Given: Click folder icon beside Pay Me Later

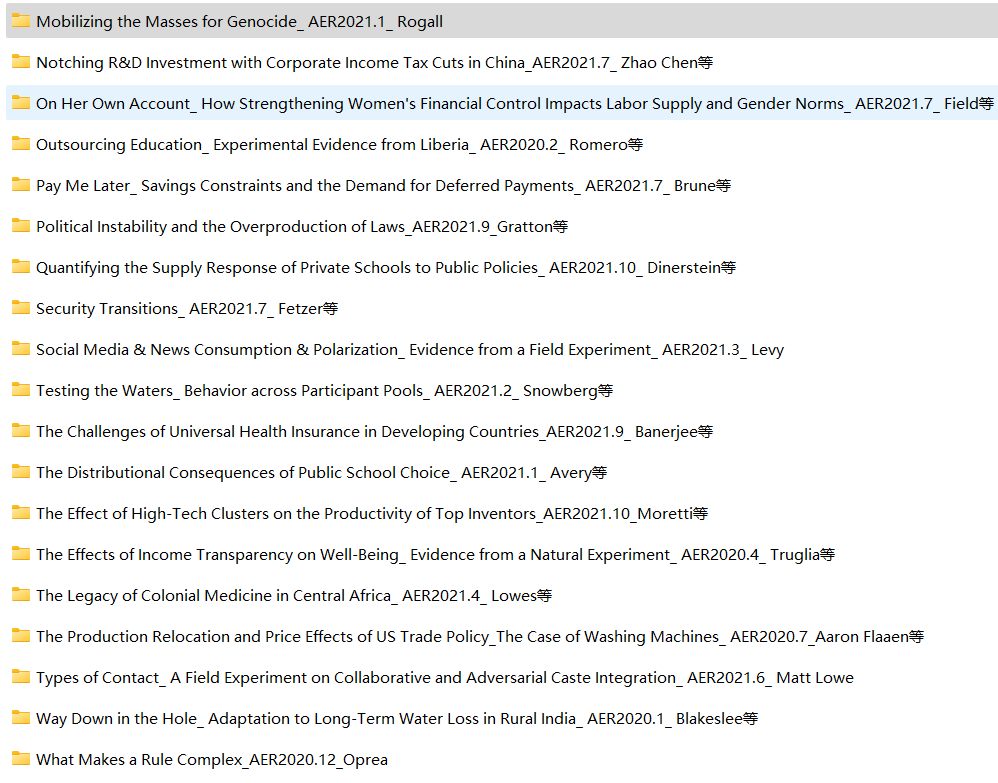Looking at the screenshot, I should tap(20, 185).
